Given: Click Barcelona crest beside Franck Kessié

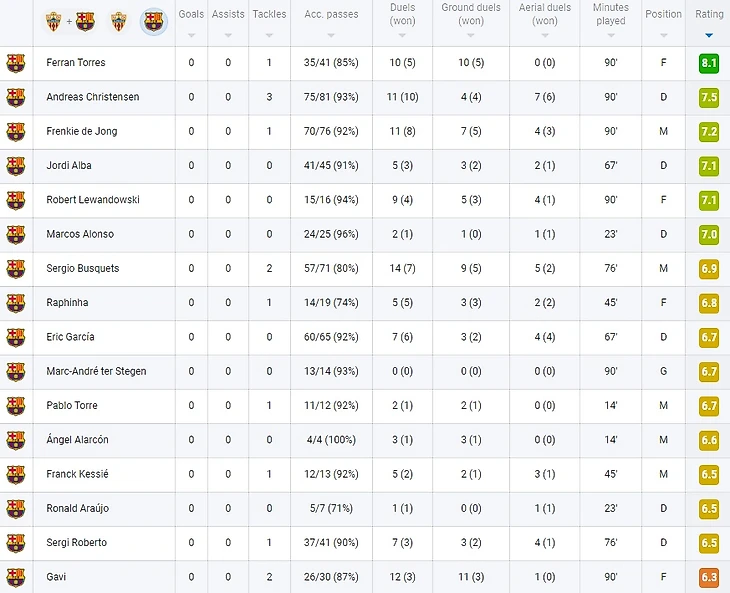Looking at the screenshot, I should [x=16, y=475].
